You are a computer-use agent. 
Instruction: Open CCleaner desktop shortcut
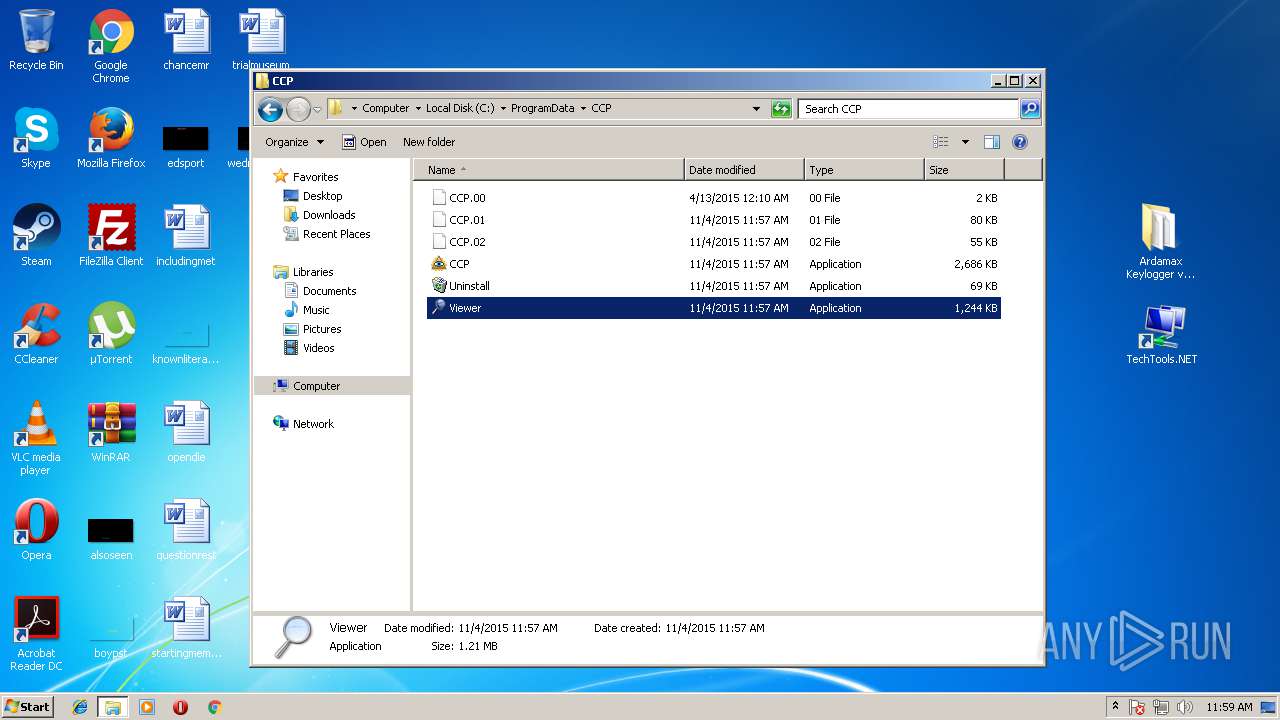(36, 334)
